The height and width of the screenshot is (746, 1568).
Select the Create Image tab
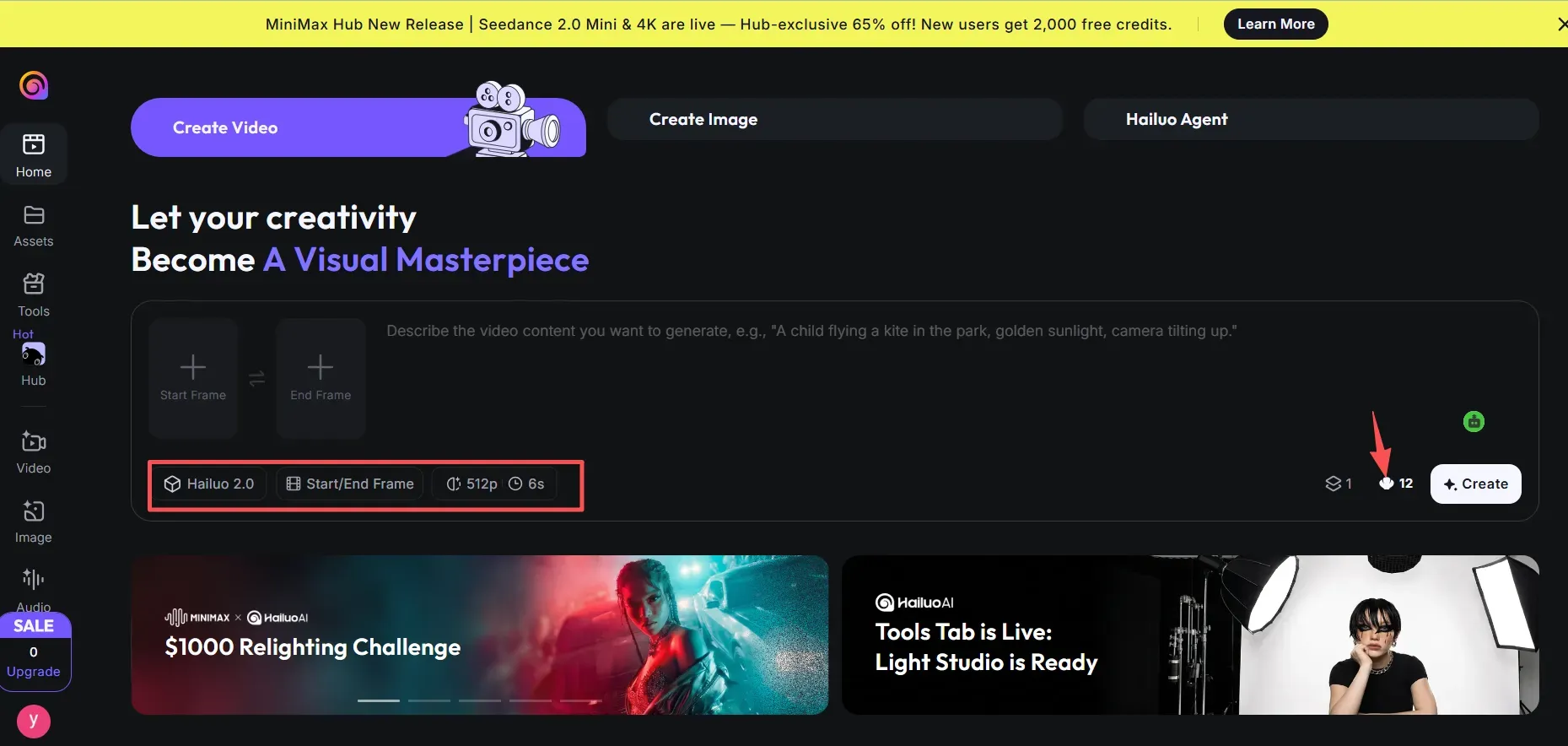tap(834, 119)
